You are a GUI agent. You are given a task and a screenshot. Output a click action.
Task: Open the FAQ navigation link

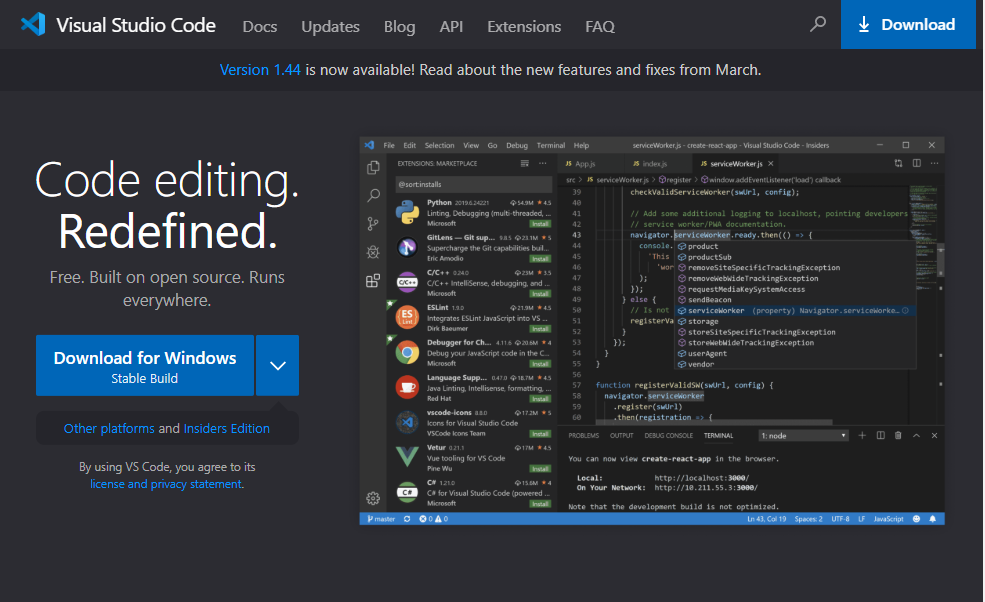coord(600,26)
